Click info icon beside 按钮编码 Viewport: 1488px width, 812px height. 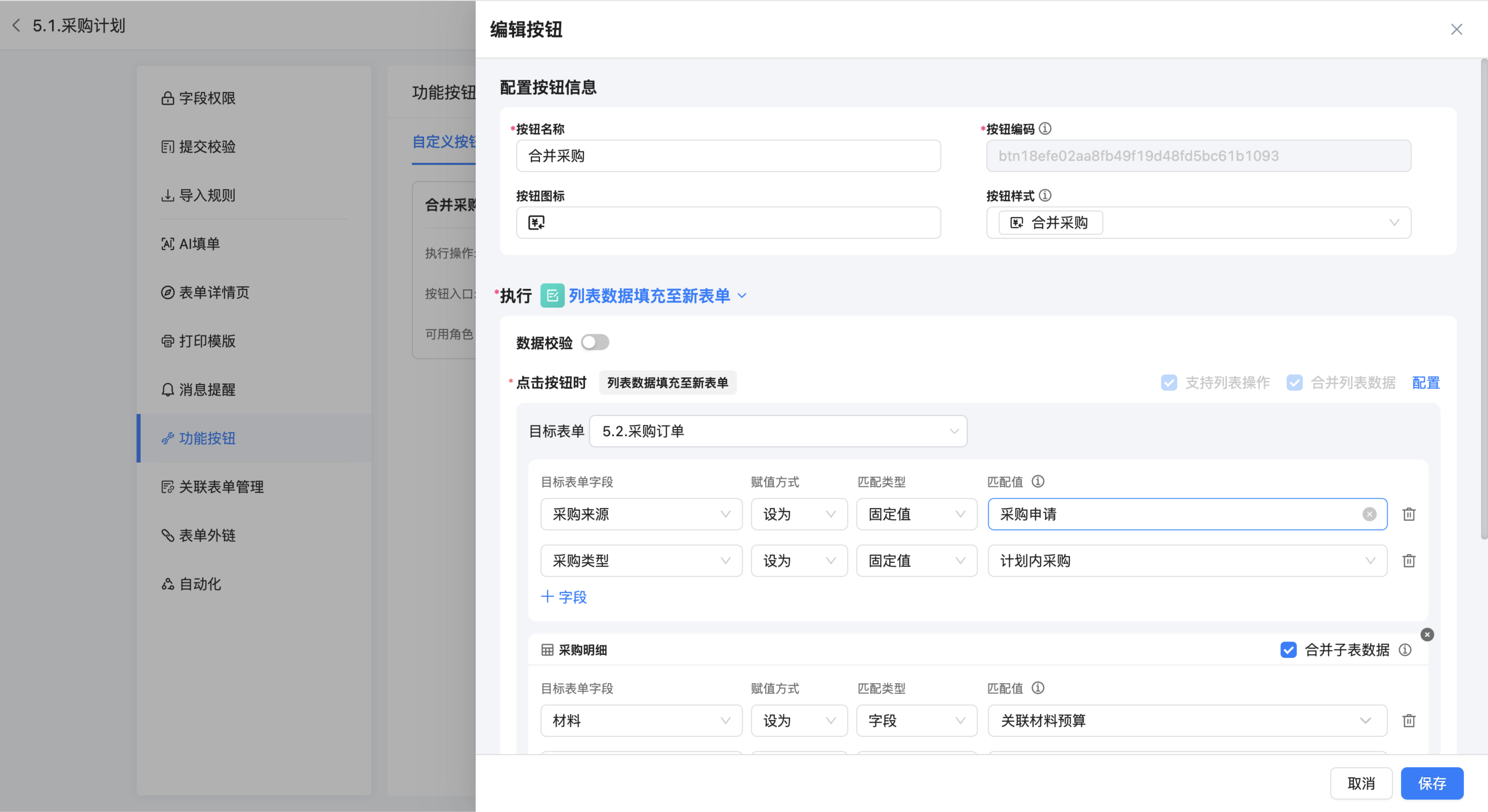click(1045, 129)
